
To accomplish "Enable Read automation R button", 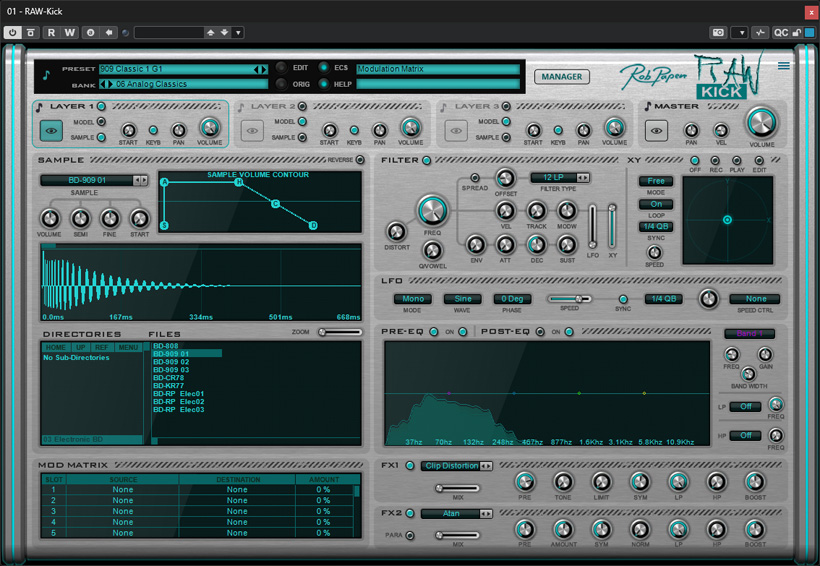I will coord(51,32).
